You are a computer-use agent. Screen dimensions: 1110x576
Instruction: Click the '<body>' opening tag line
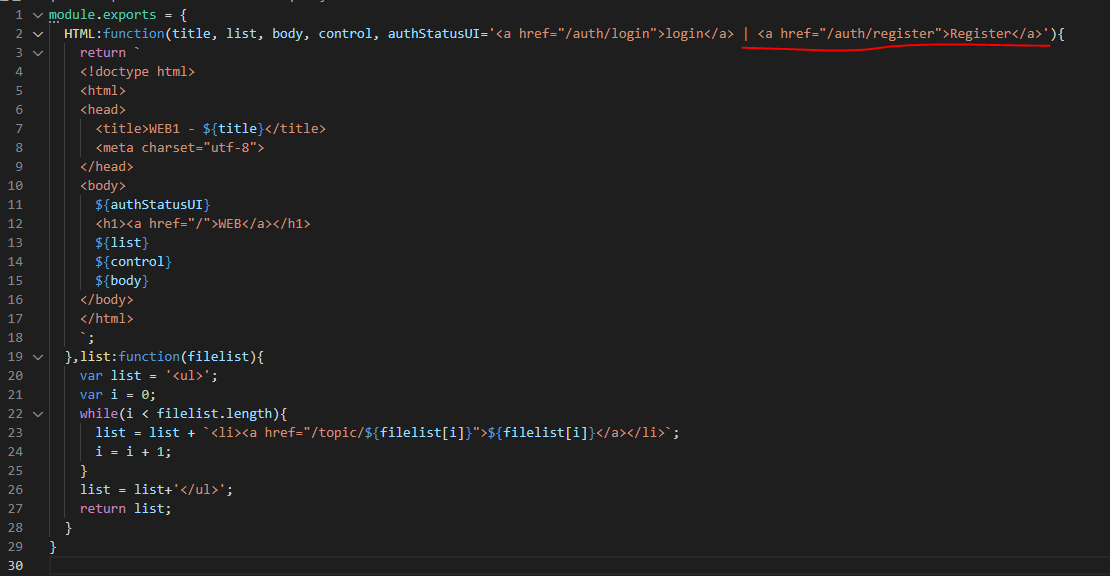coord(103,186)
